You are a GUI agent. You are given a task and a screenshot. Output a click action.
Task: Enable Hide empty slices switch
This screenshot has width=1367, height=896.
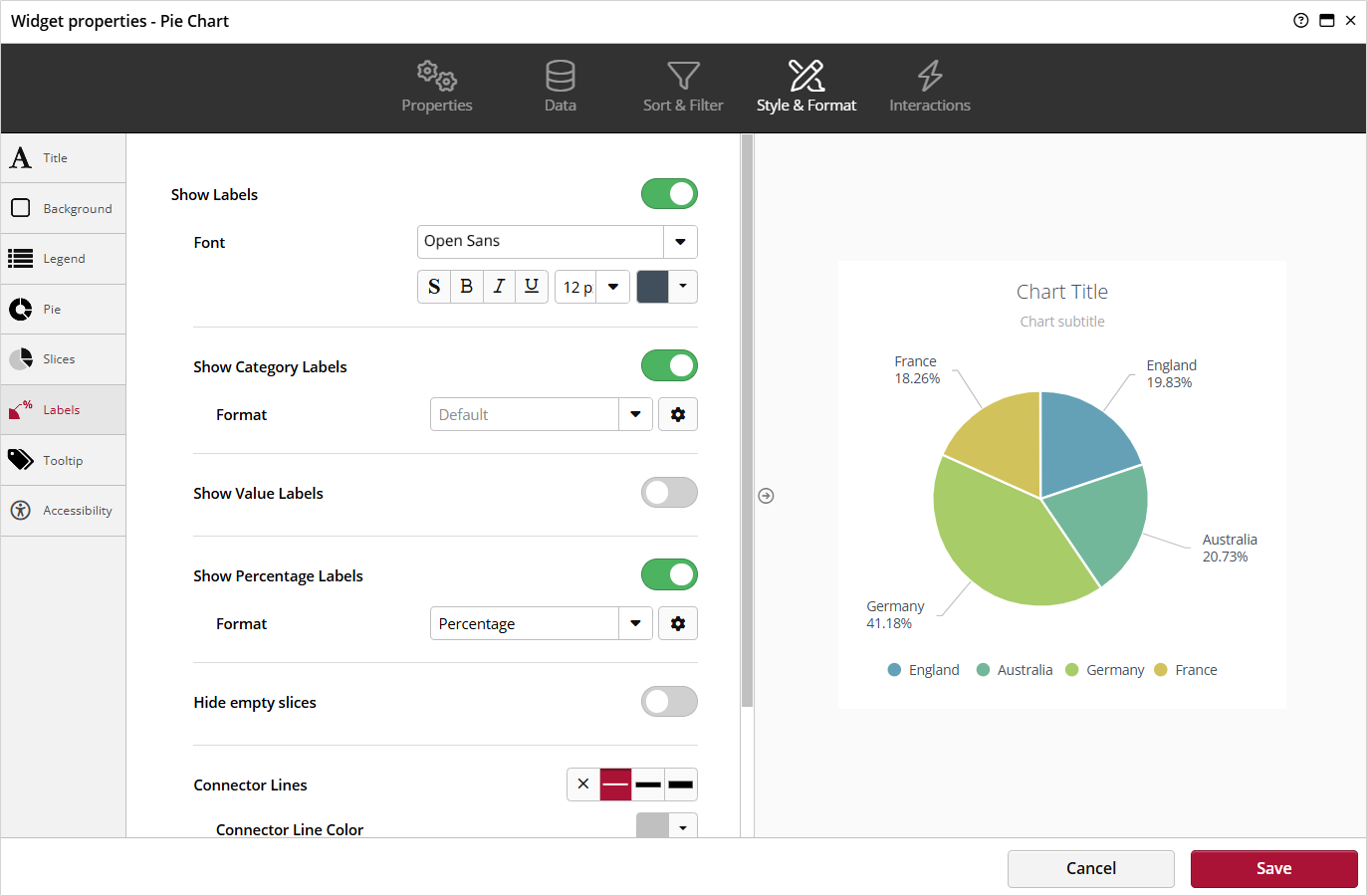click(x=669, y=702)
